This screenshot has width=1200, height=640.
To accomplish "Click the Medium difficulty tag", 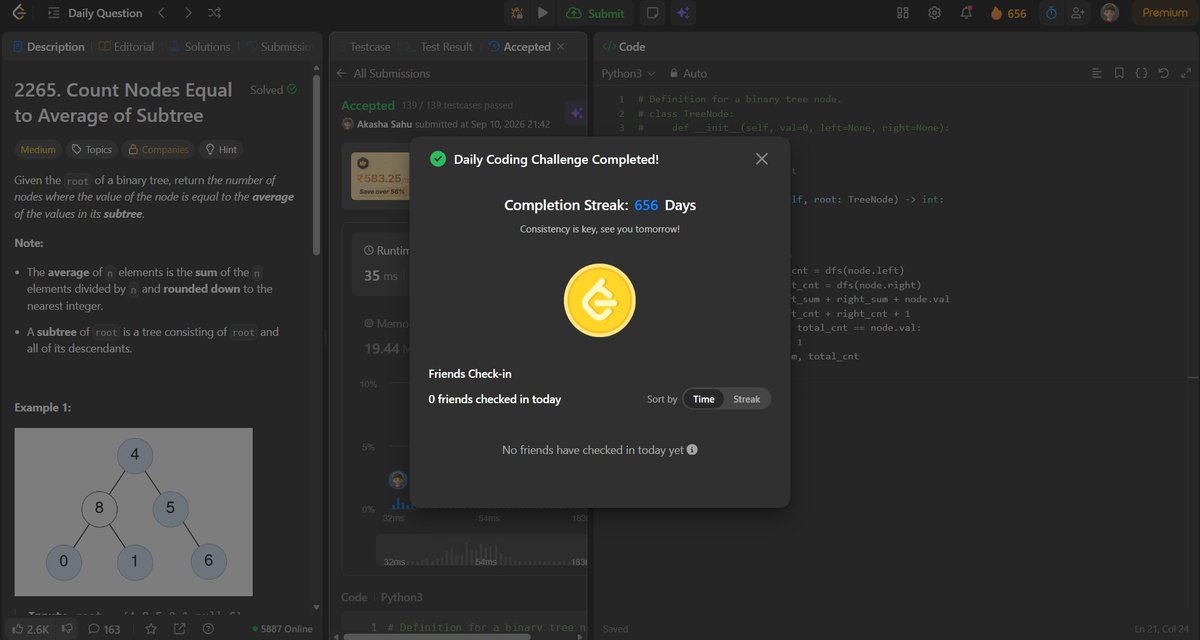I will 38,150.
